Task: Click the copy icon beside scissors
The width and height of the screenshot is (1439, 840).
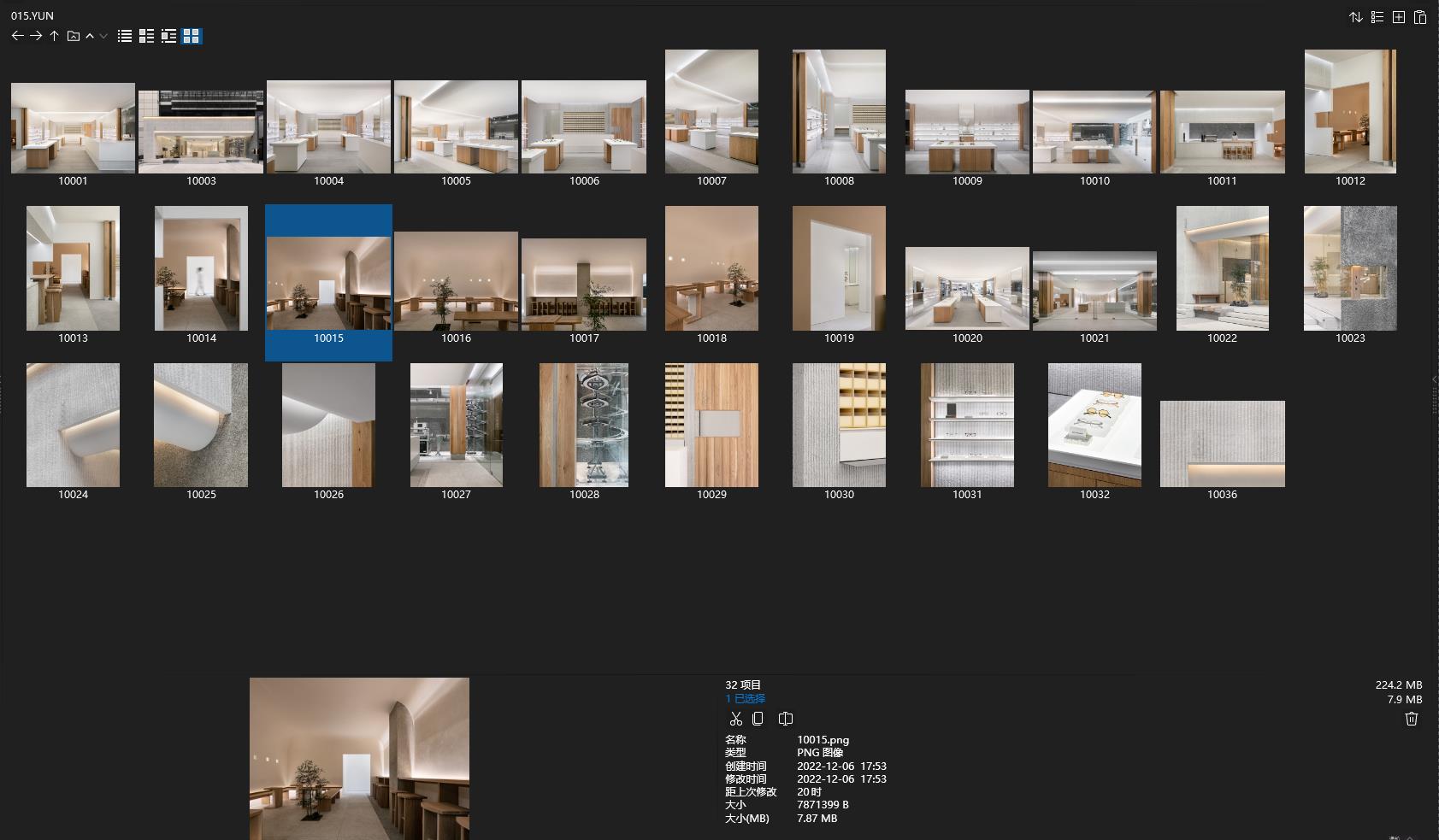Action: pos(758,719)
